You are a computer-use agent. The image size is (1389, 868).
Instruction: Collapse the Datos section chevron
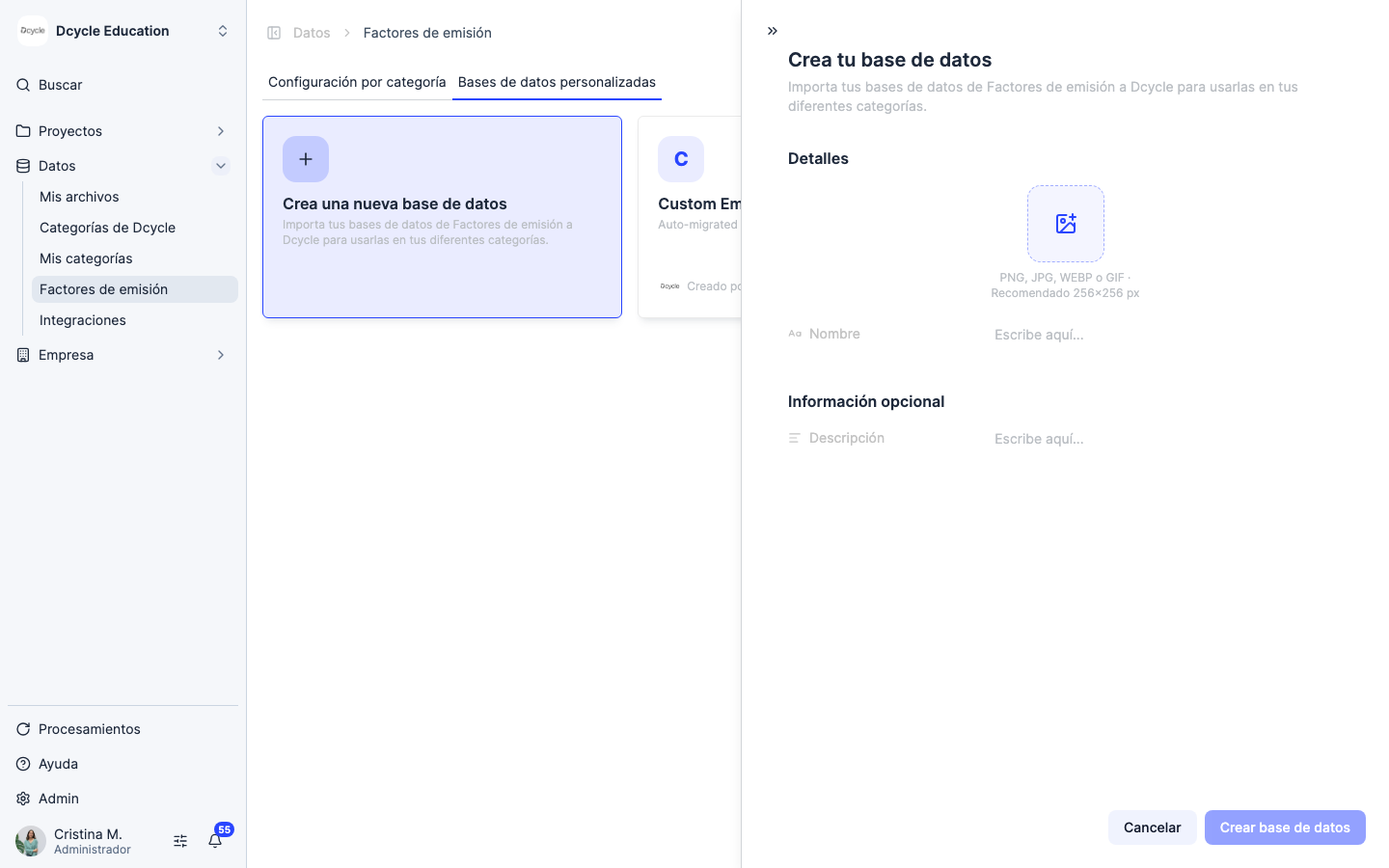point(221,166)
